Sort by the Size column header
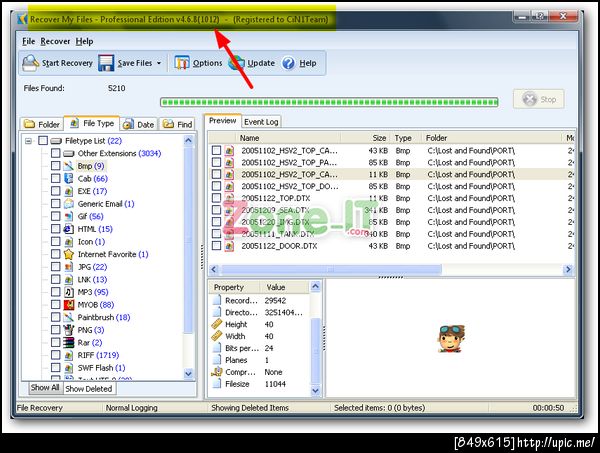The height and width of the screenshot is (453, 600). [365, 138]
